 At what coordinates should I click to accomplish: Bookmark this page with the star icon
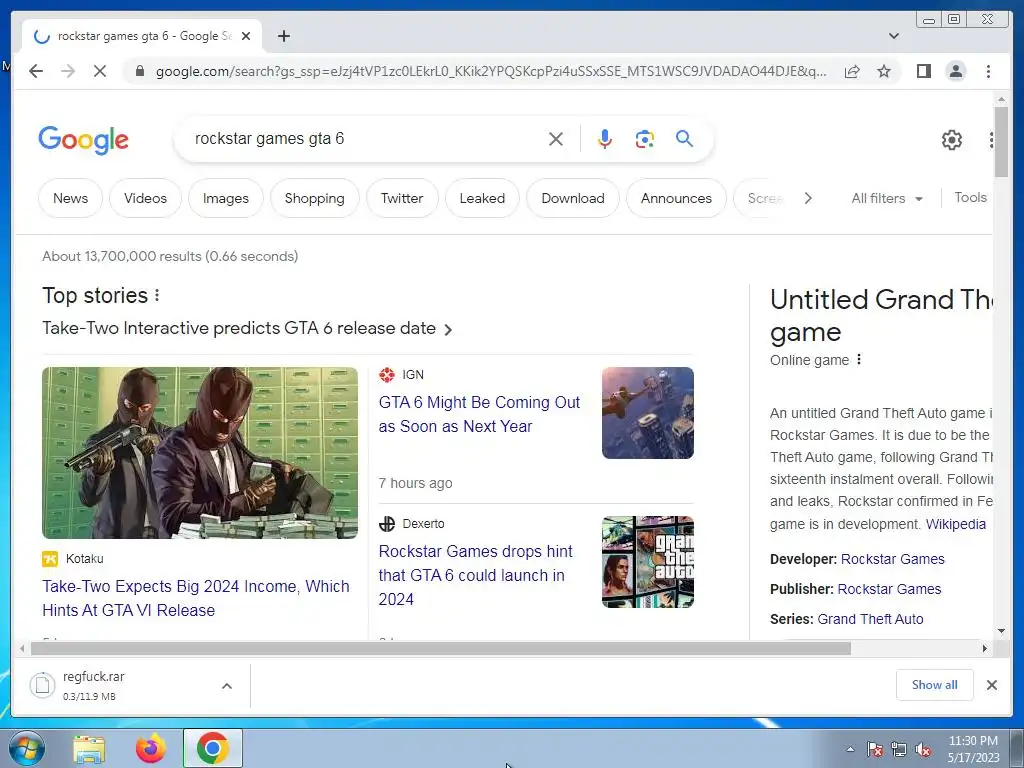[x=884, y=71]
